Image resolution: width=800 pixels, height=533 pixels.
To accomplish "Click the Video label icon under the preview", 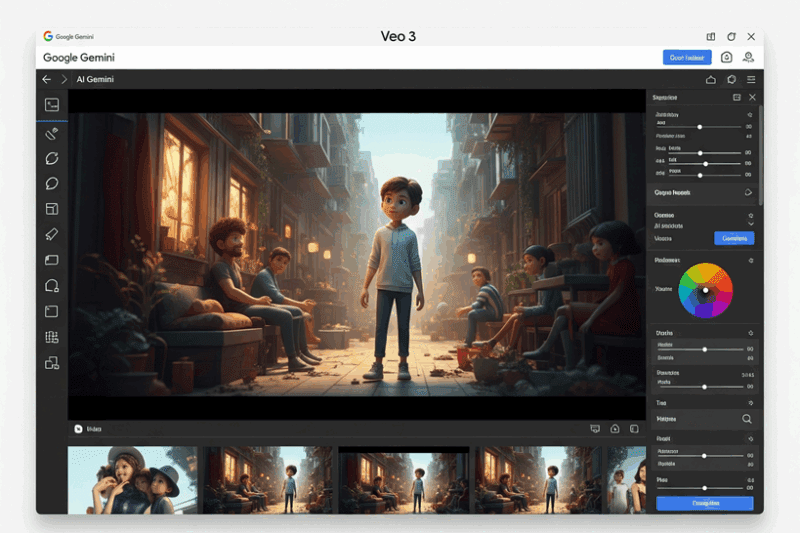I will tap(78, 429).
